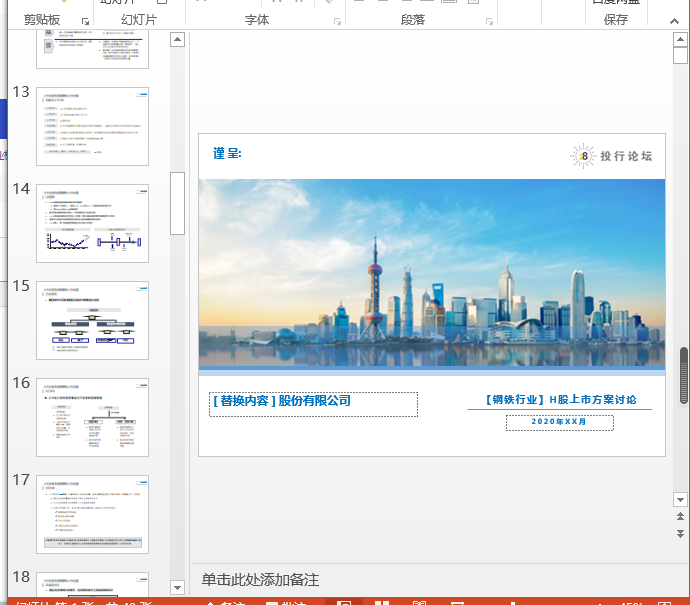Click the 2020年XX月 date text box
This screenshot has height=605, width=690.
(560, 422)
